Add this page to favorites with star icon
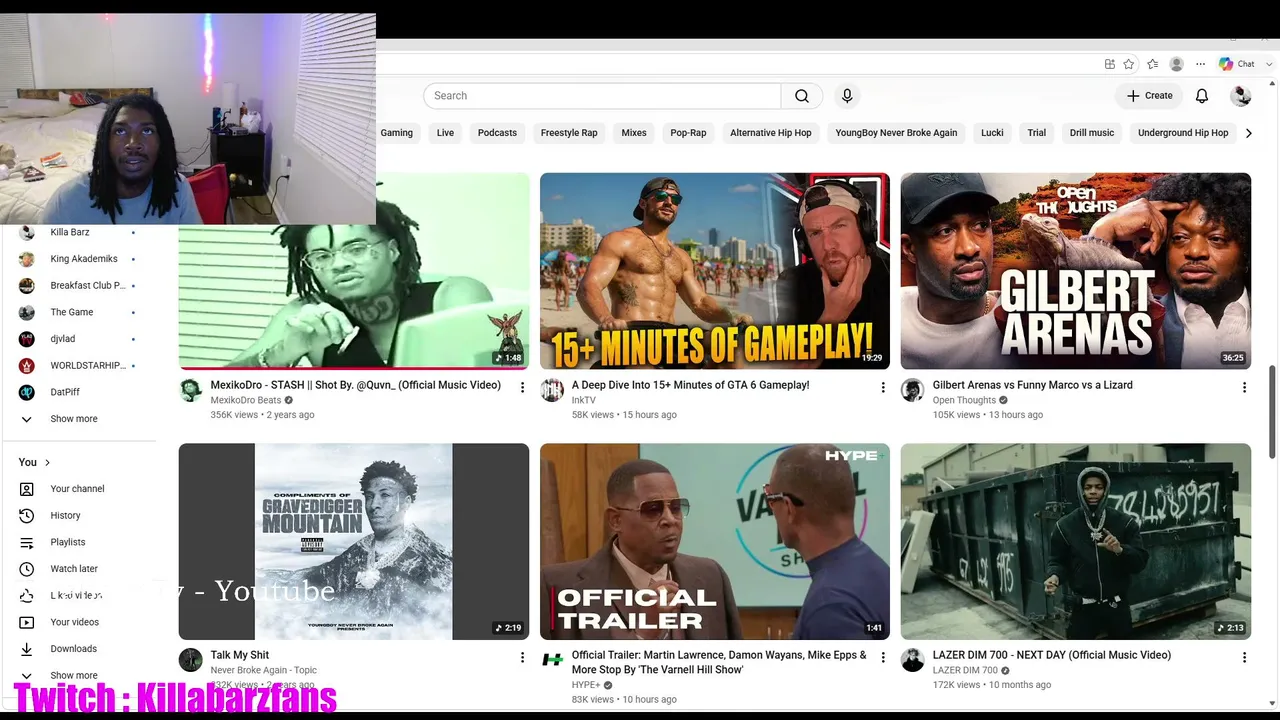This screenshot has width=1280, height=720. click(x=1129, y=64)
